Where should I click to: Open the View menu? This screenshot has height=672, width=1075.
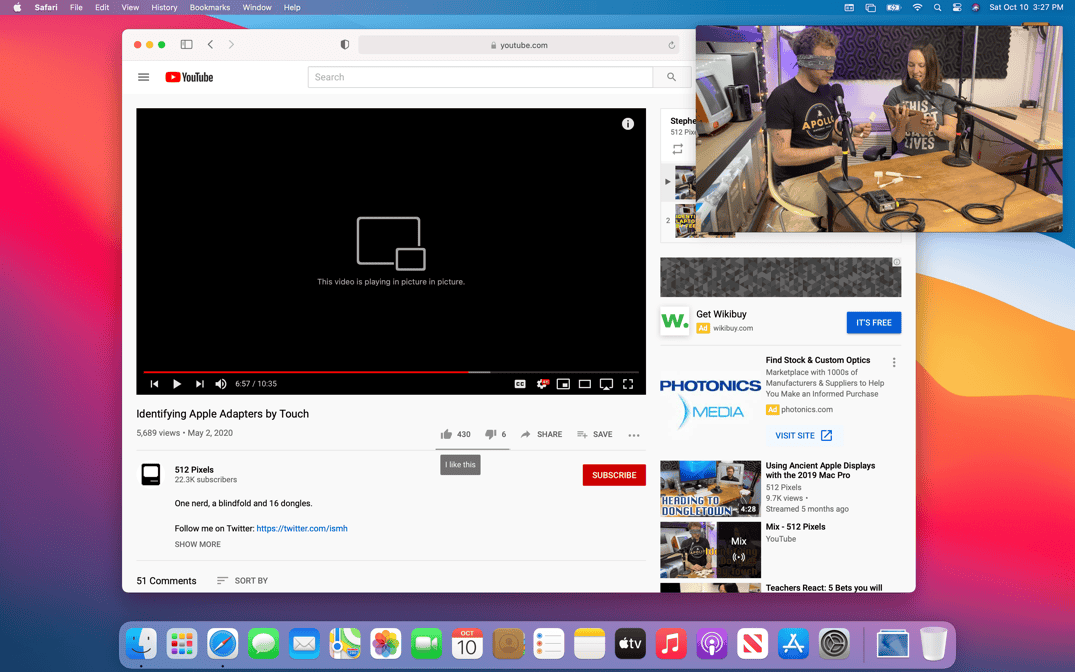pyautogui.click(x=130, y=8)
